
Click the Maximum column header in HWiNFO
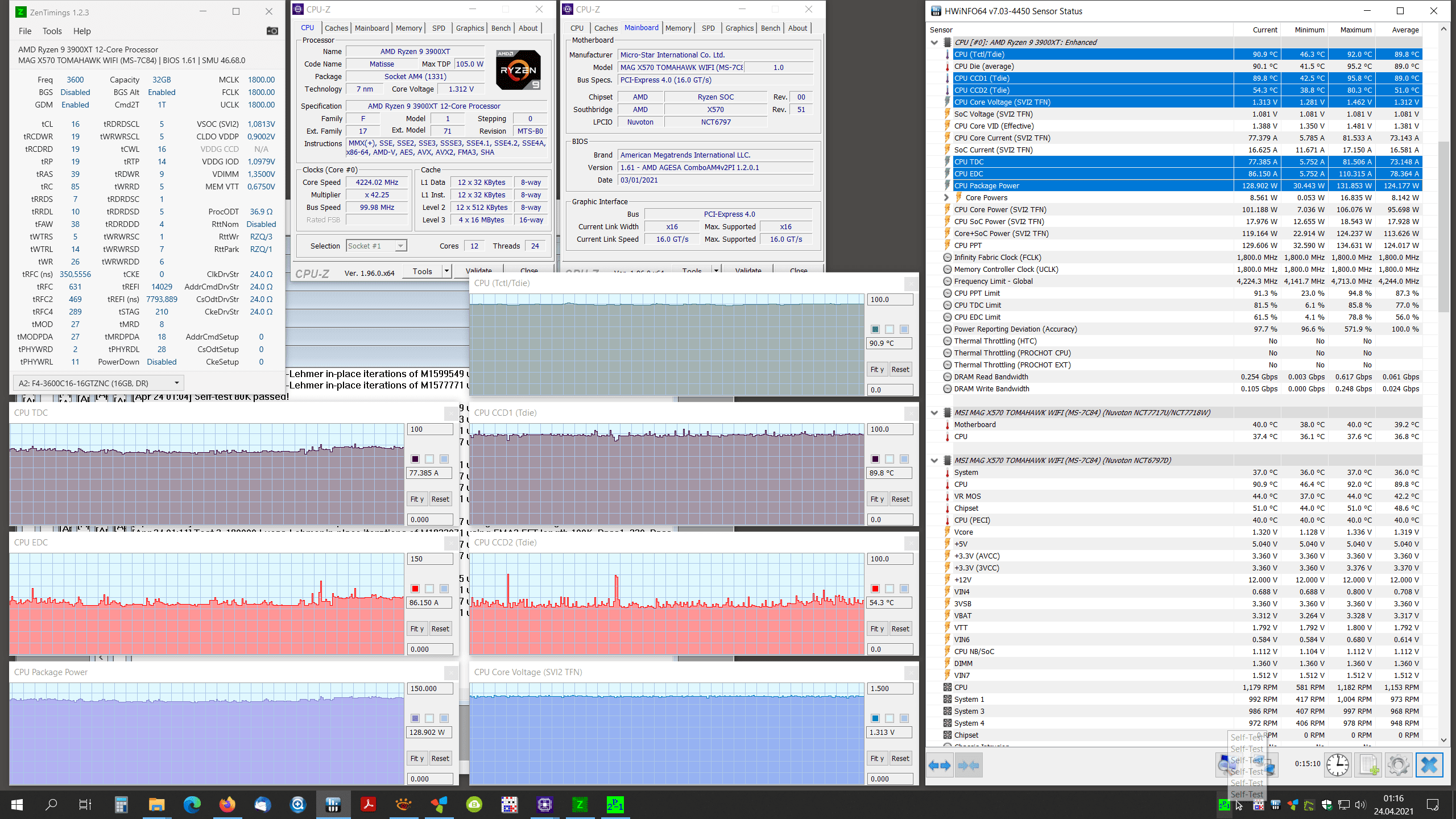coord(1355,30)
